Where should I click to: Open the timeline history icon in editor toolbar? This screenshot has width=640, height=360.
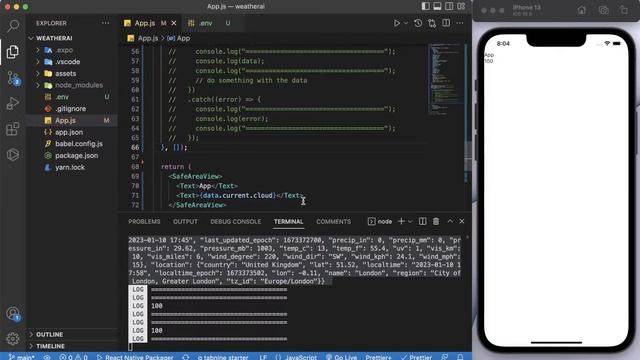(418, 23)
